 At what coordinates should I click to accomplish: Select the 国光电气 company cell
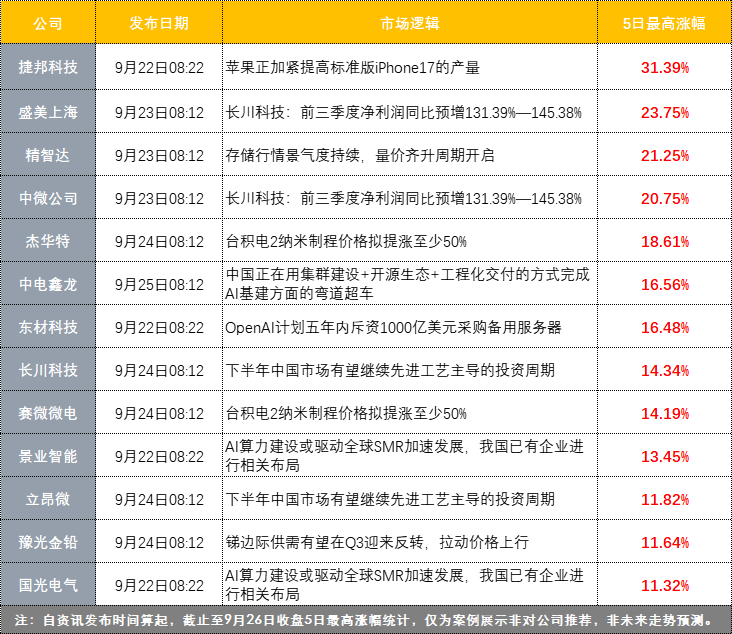click(x=48, y=585)
